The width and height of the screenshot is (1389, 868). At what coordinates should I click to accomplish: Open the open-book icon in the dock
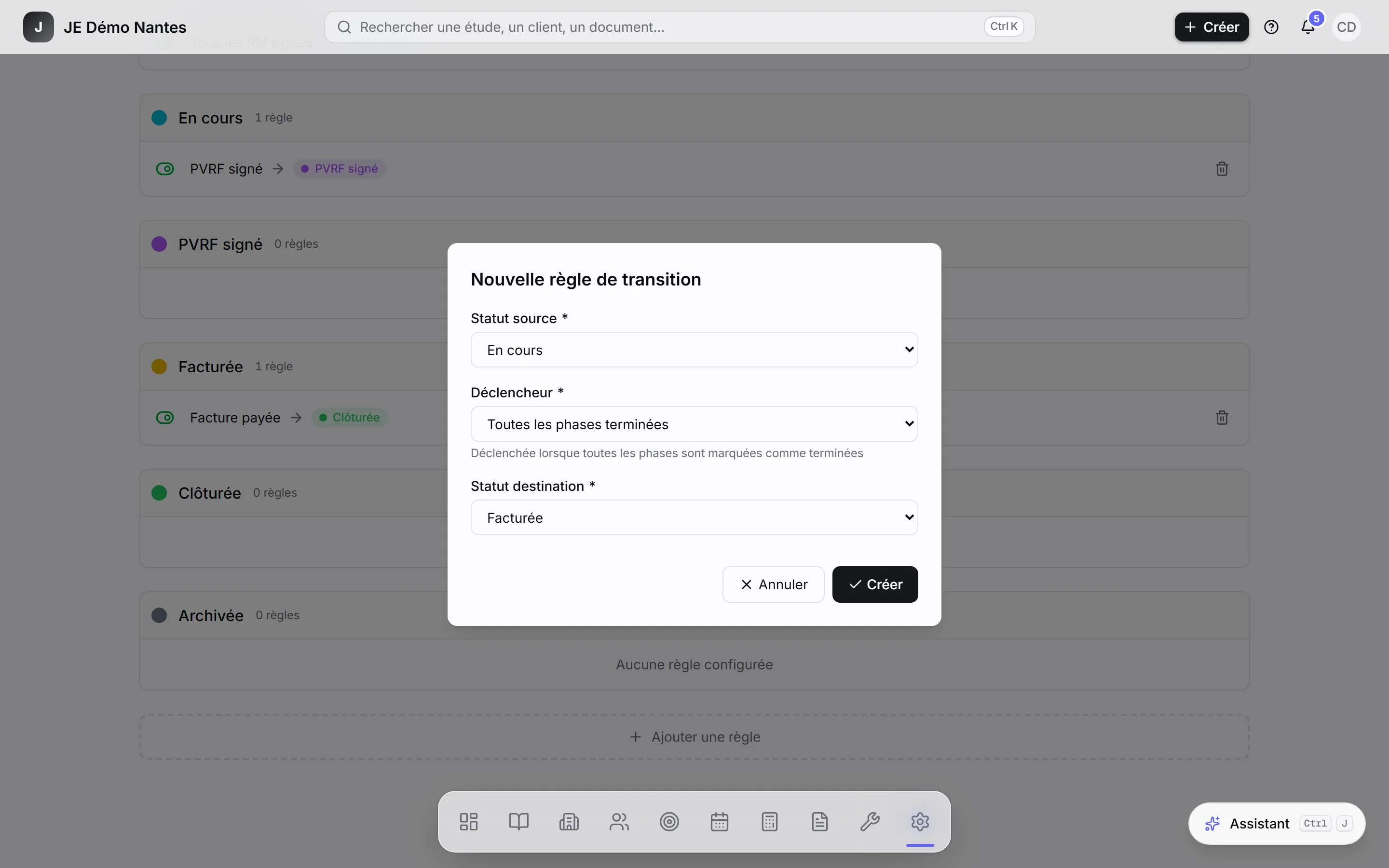point(519,822)
